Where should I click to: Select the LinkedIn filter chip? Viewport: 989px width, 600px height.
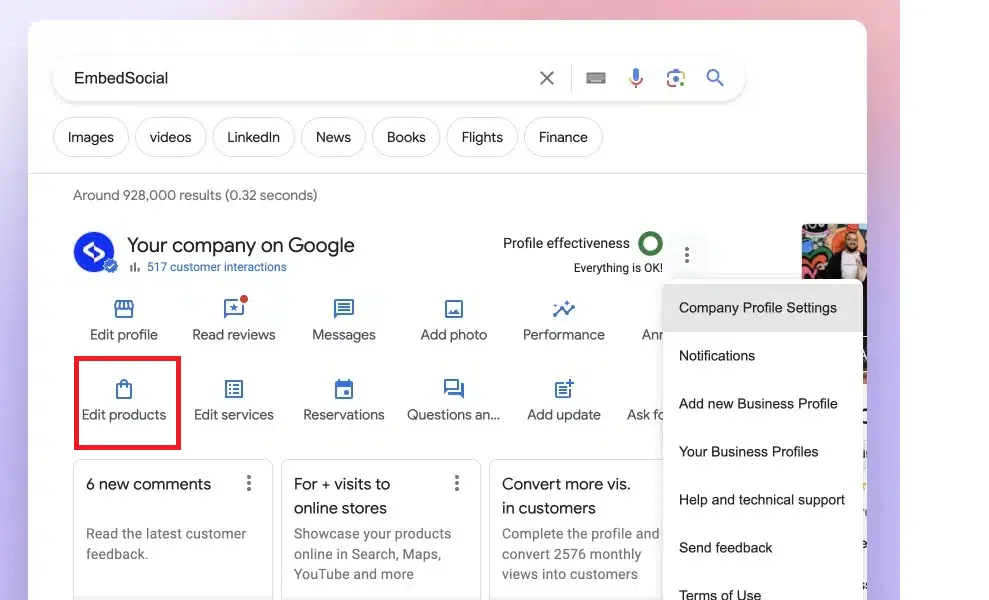tap(254, 138)
